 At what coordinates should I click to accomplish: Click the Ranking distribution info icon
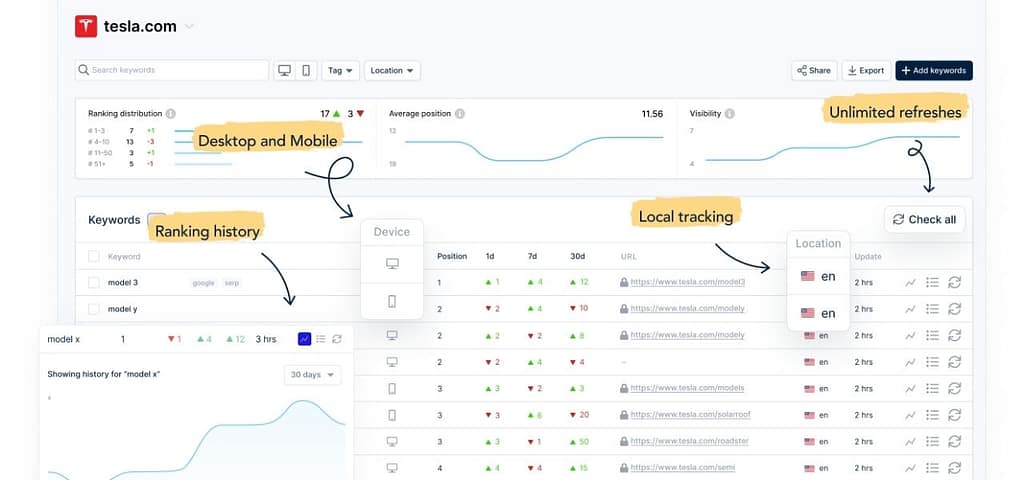point(171,114)
